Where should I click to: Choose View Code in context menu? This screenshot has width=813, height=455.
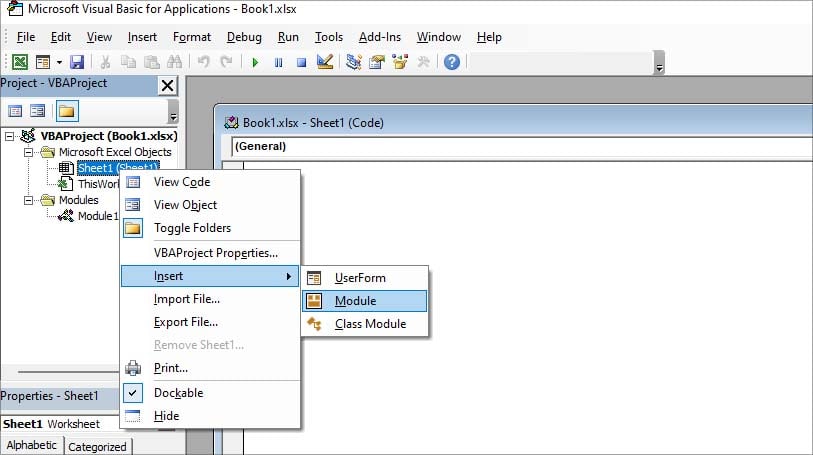point(210,182)
